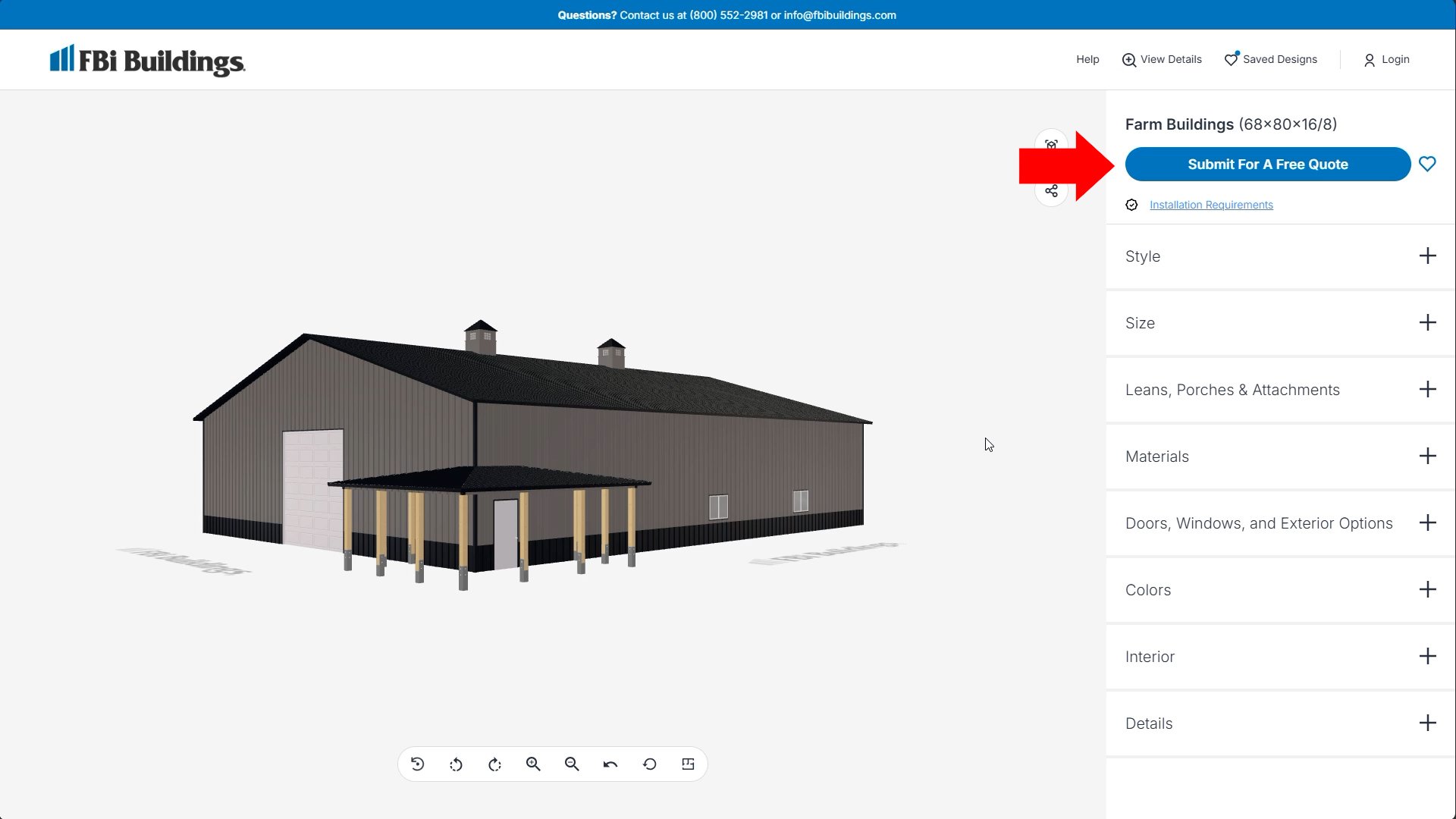Click Submit For A Free Quote
This screenshot has height=819, width=1456.
[x=1267, y=164]
